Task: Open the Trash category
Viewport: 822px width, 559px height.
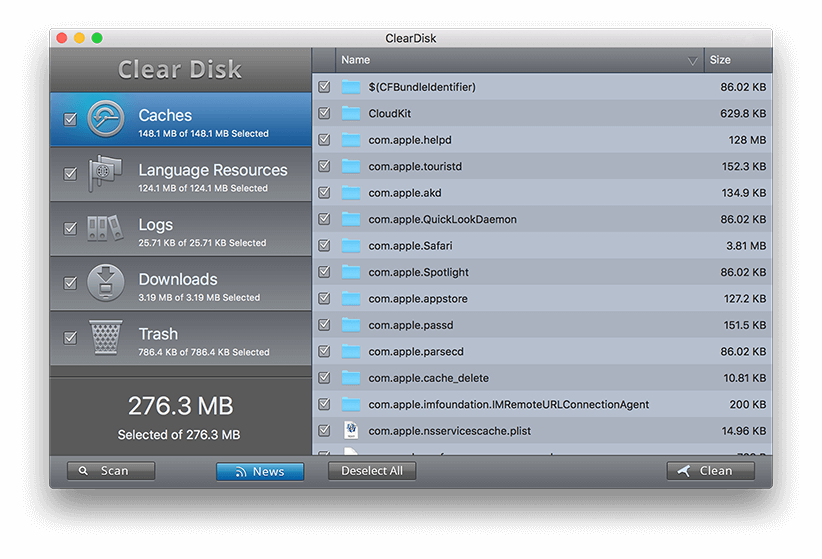Action: [181, 338]
